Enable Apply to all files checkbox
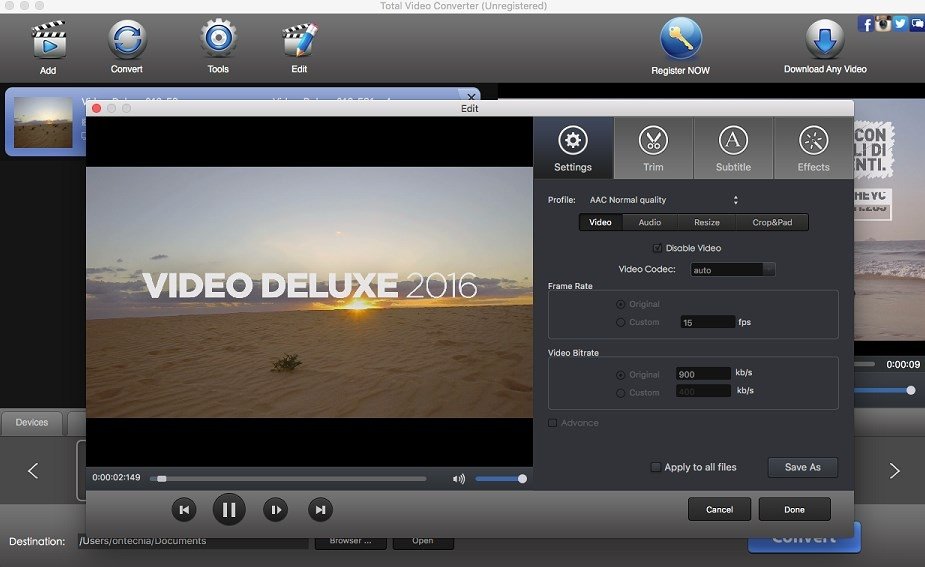 (655, 467)
